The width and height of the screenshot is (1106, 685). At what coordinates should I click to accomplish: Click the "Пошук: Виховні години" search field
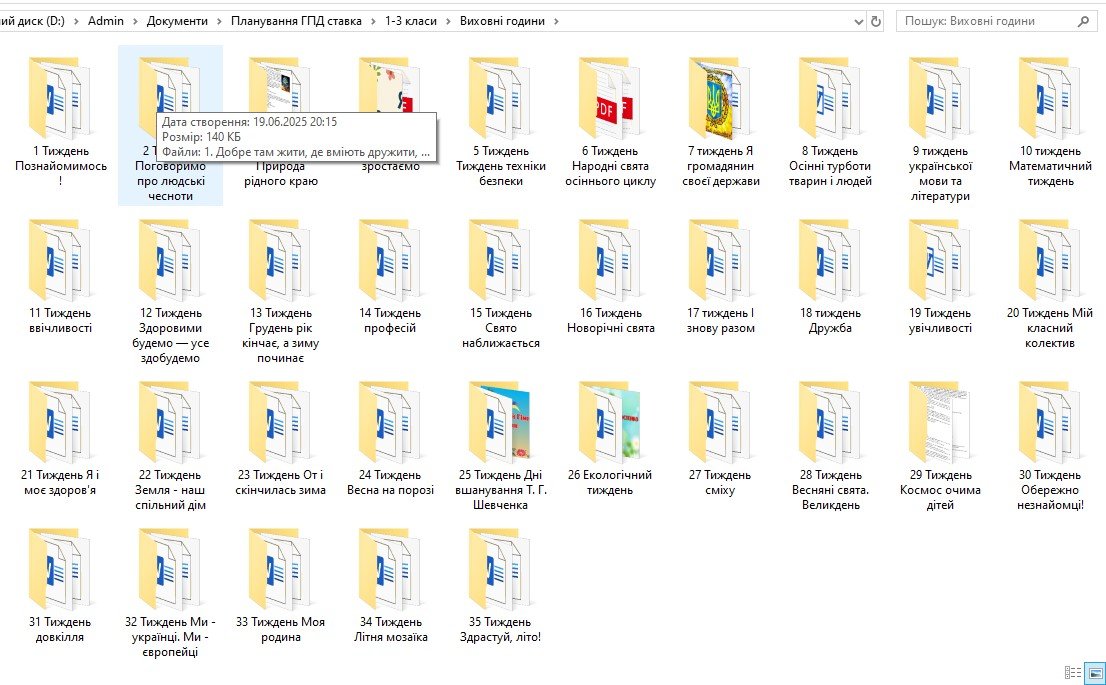(985, 21)
